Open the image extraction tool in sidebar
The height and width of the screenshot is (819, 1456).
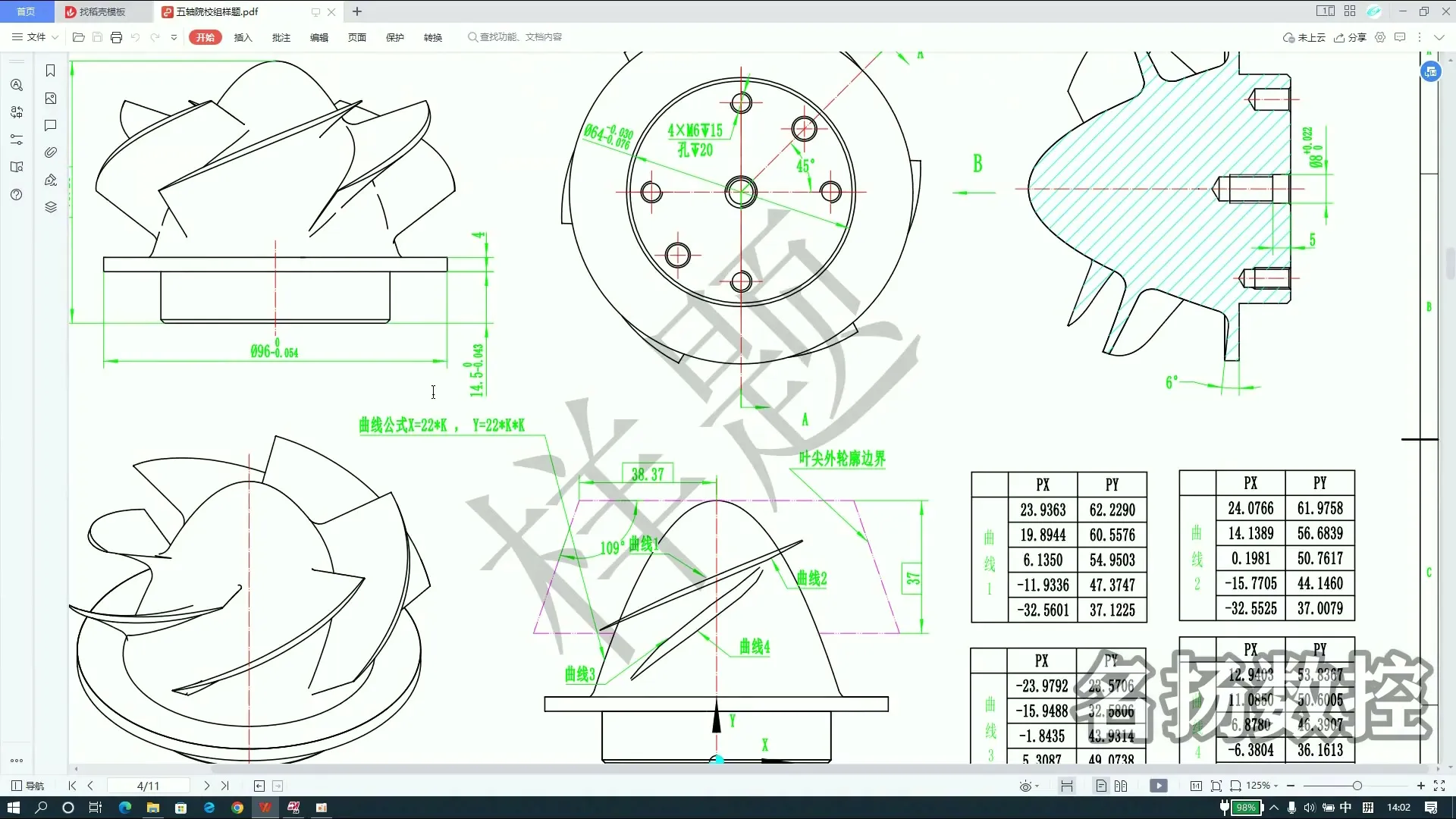click(x=50, y=99)
